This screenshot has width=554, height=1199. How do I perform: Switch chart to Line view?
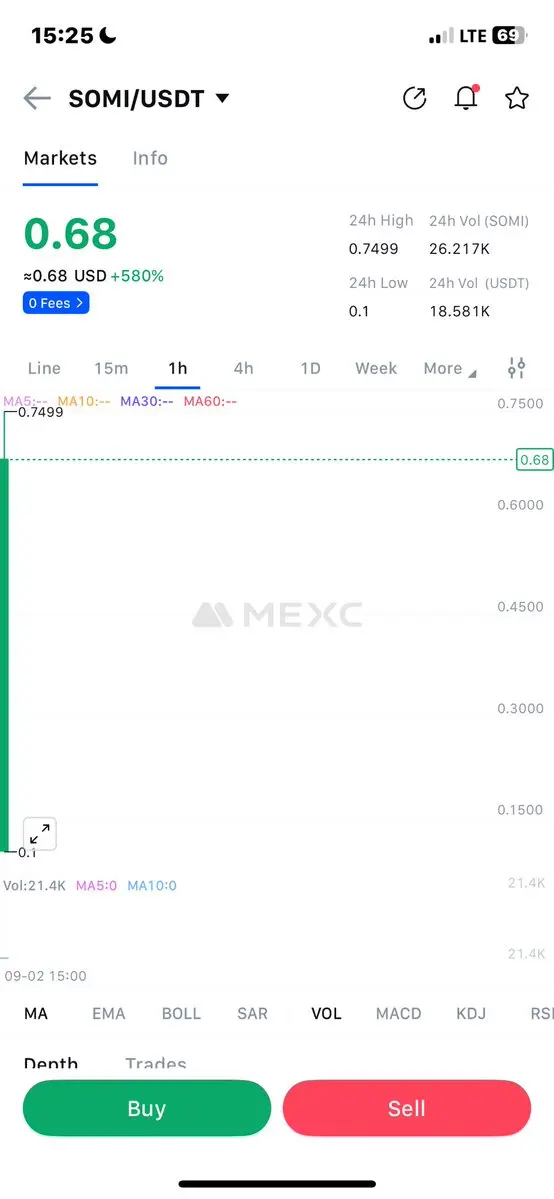click(x=44, y=369)
